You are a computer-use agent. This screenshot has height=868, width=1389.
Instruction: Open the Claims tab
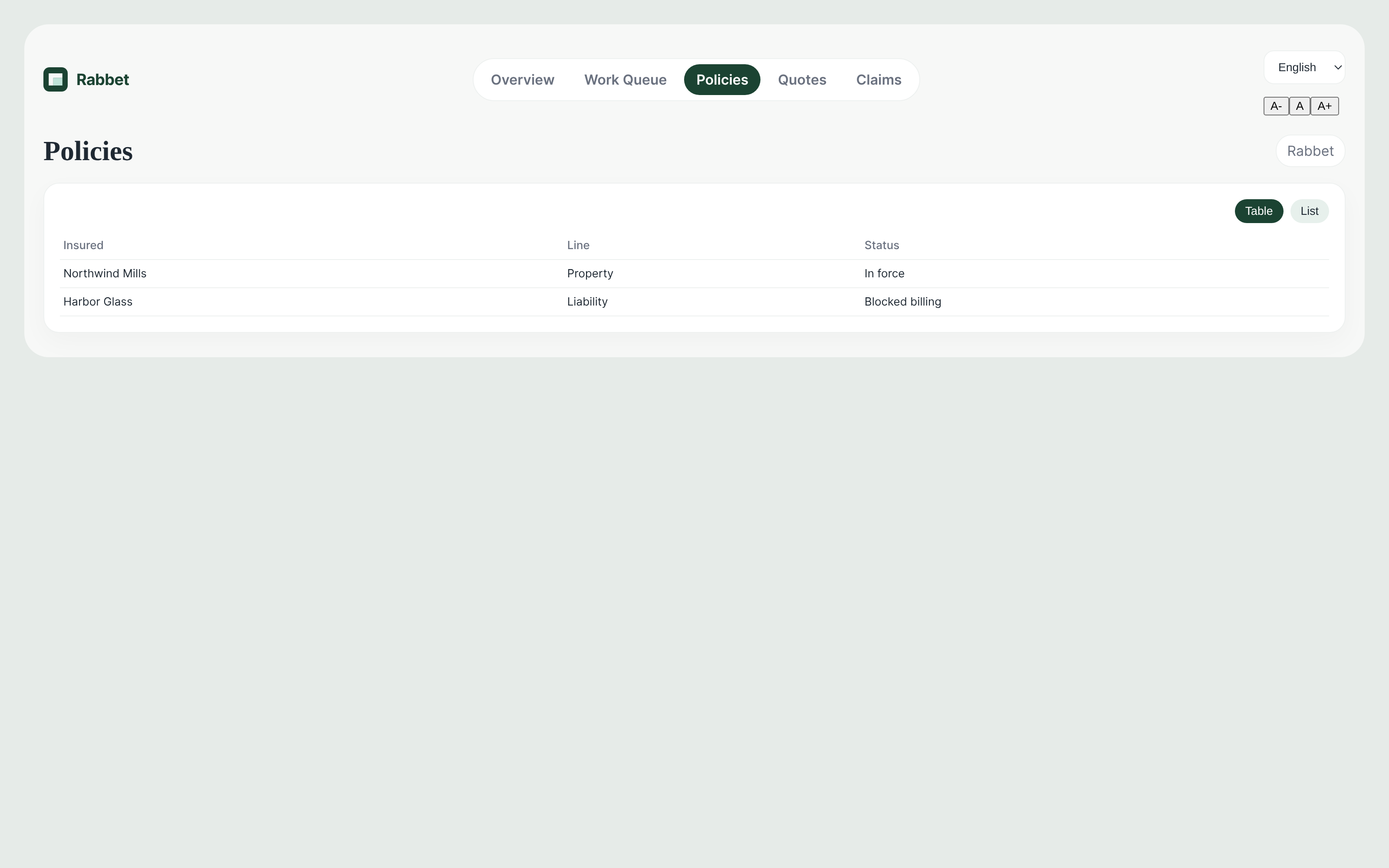[x=879, y=80]
